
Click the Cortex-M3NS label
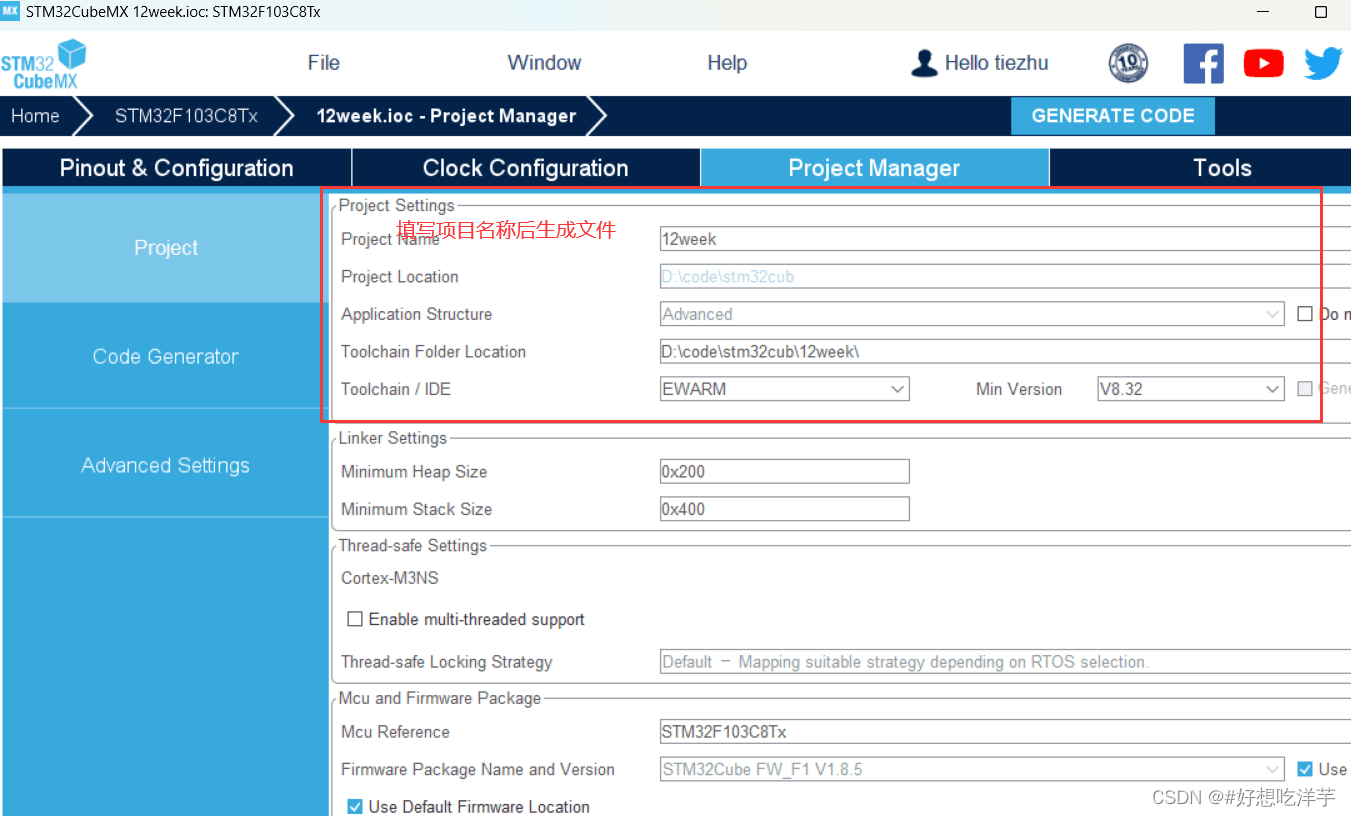[x=390, y=578]
